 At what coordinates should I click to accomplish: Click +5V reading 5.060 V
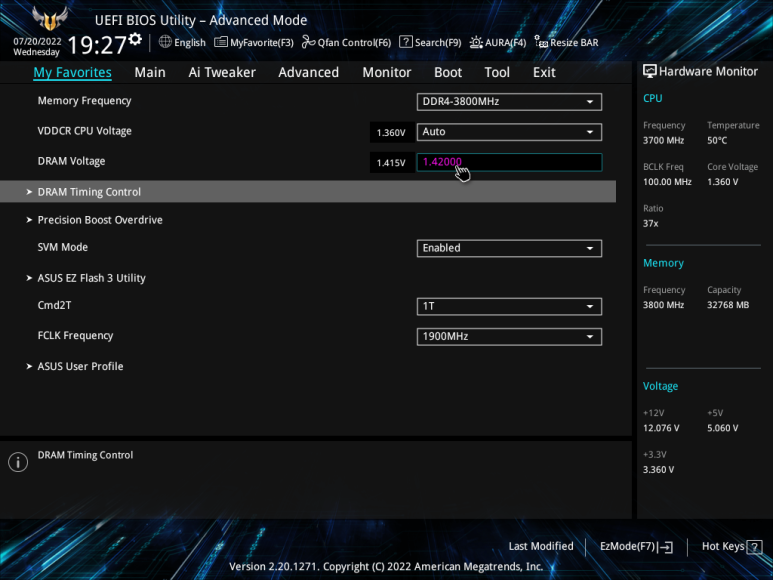coord(722,428)
